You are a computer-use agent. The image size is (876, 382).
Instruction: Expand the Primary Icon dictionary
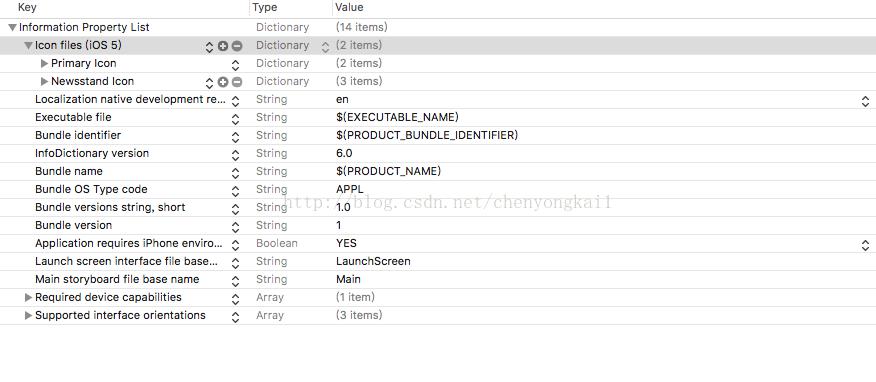45,63
